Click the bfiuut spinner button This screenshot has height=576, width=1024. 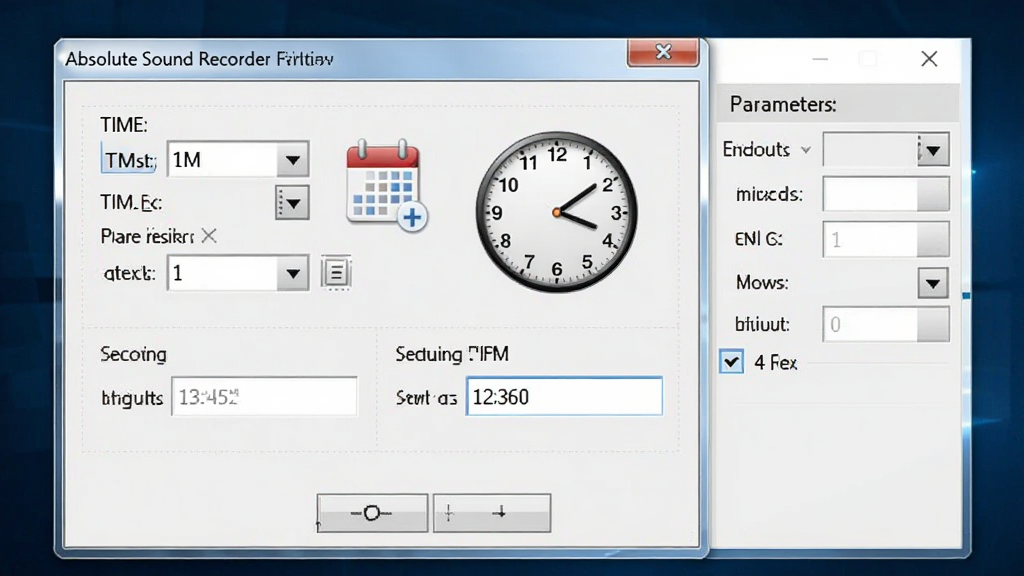click(933, 325)
